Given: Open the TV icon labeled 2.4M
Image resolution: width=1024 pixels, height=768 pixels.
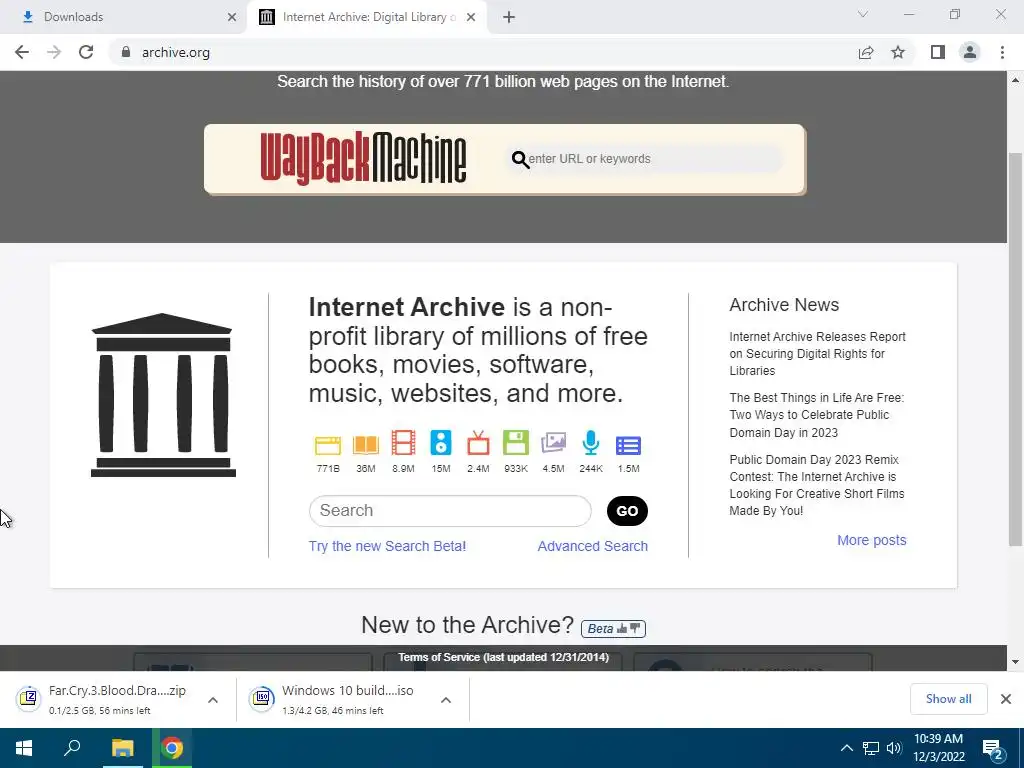Looking at the screenshot, I should tap(478, 443).
